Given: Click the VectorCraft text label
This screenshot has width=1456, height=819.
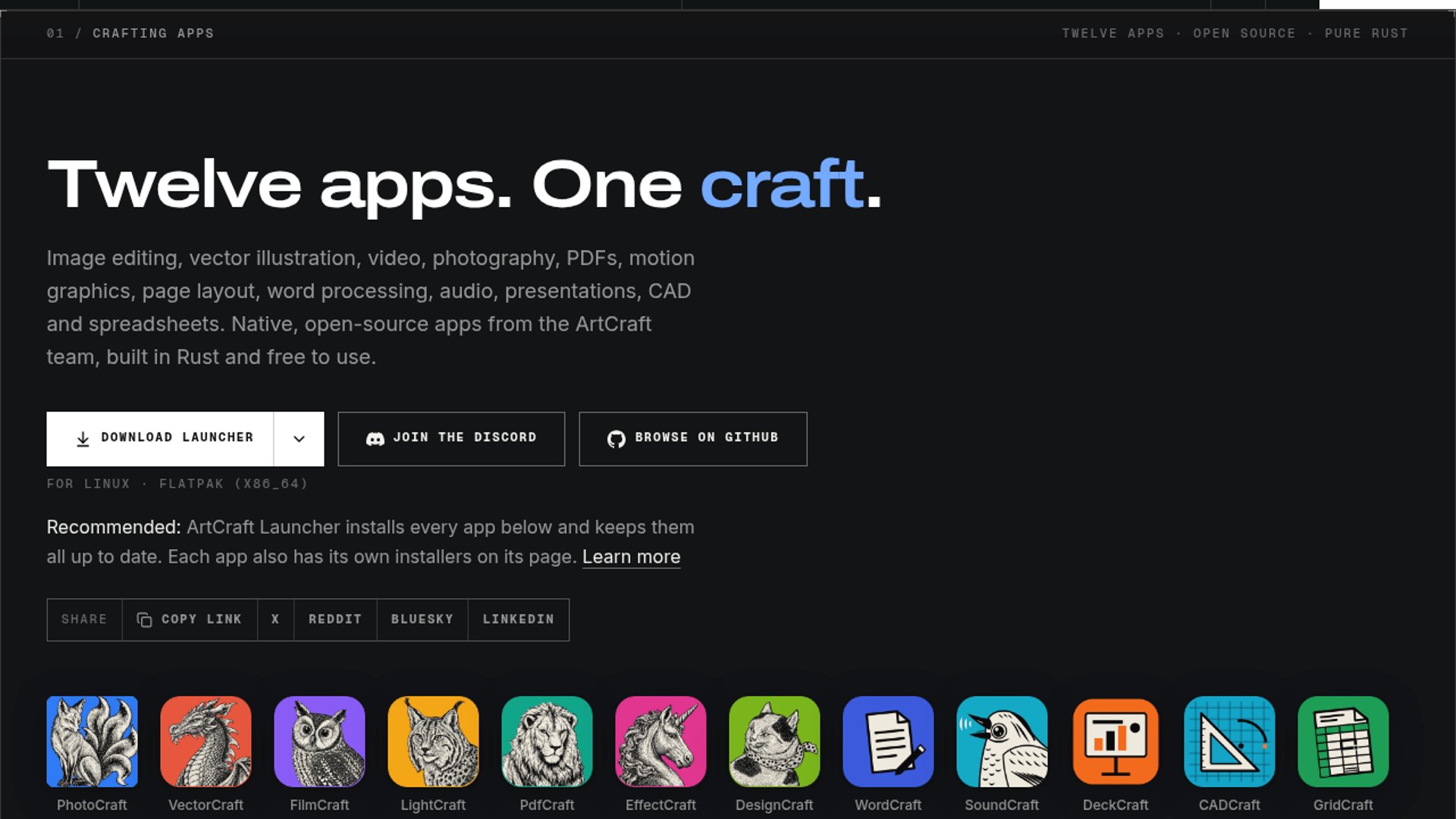Looking at the screenshot, I should (x=206, y=805).
